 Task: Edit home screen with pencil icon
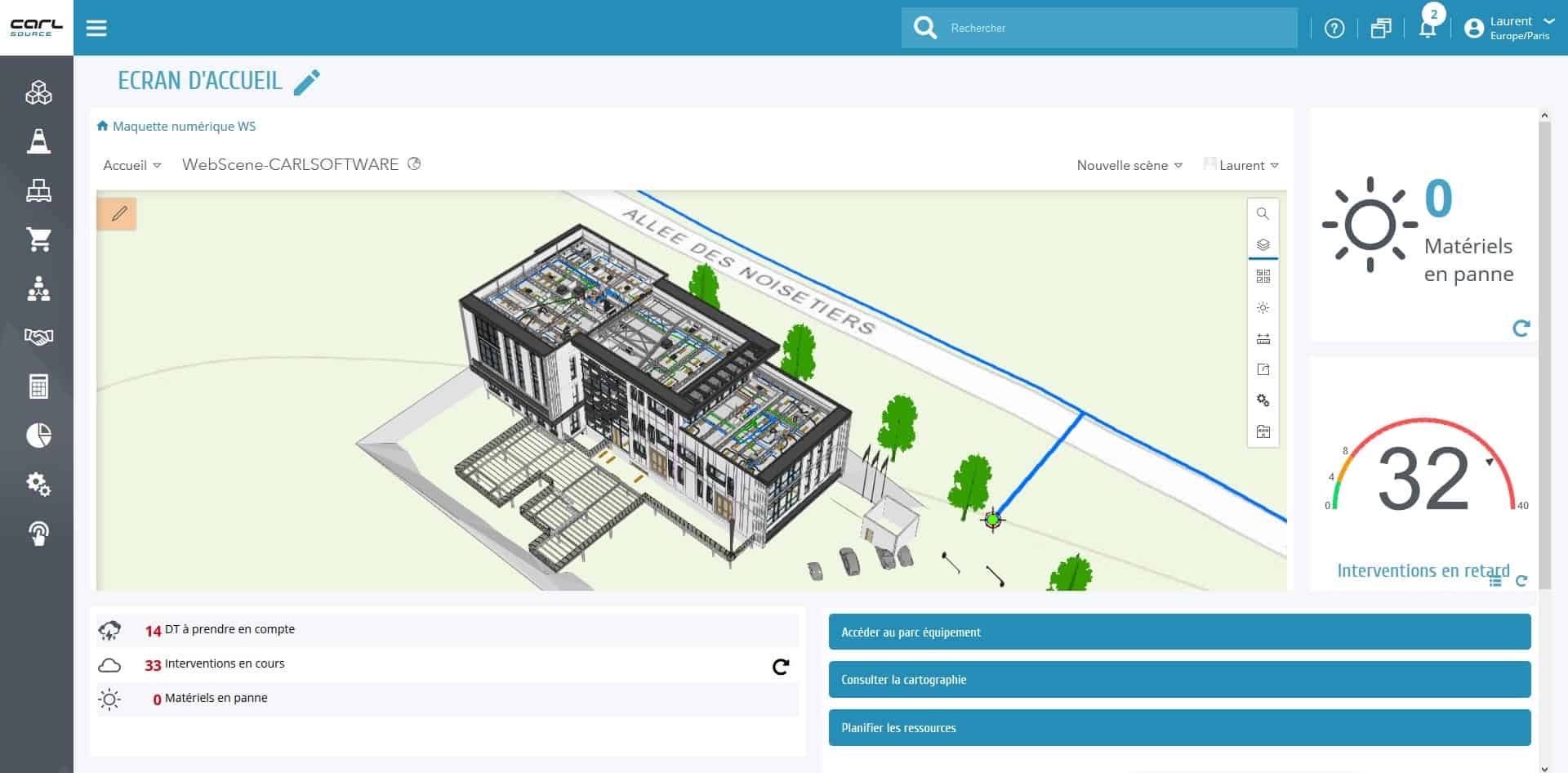[x=307, y=82]
